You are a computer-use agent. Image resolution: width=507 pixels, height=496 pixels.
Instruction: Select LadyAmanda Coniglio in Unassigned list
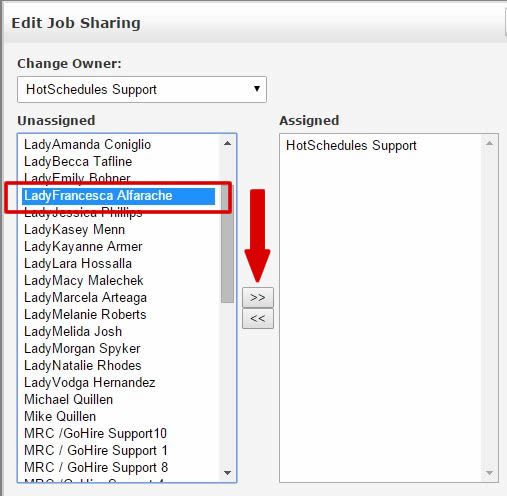(87, 145)
